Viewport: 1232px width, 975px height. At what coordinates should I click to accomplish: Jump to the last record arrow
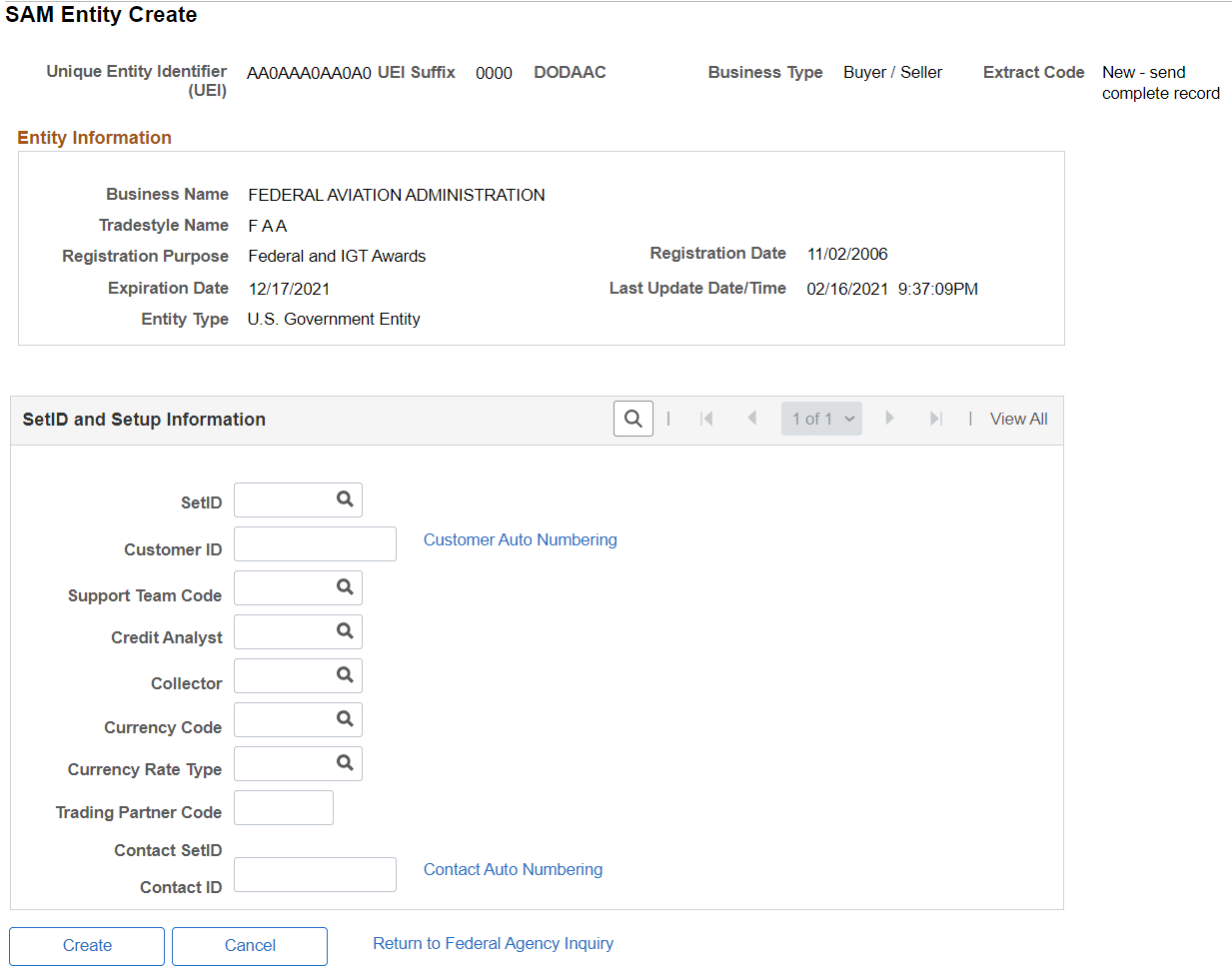(936, 418)
